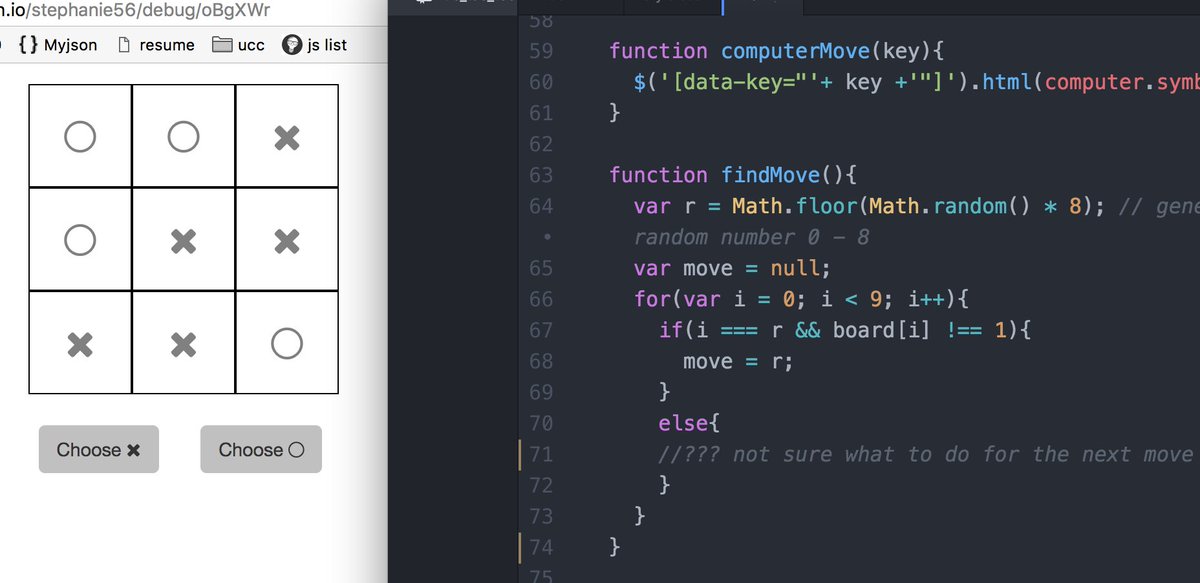Click line number 66 in the code editor
Viewport: 1200px width, 583px height.
[540, 299]
